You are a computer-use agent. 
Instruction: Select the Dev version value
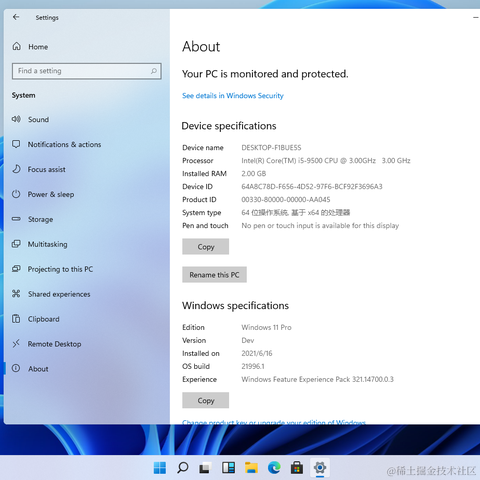[248, 340]
